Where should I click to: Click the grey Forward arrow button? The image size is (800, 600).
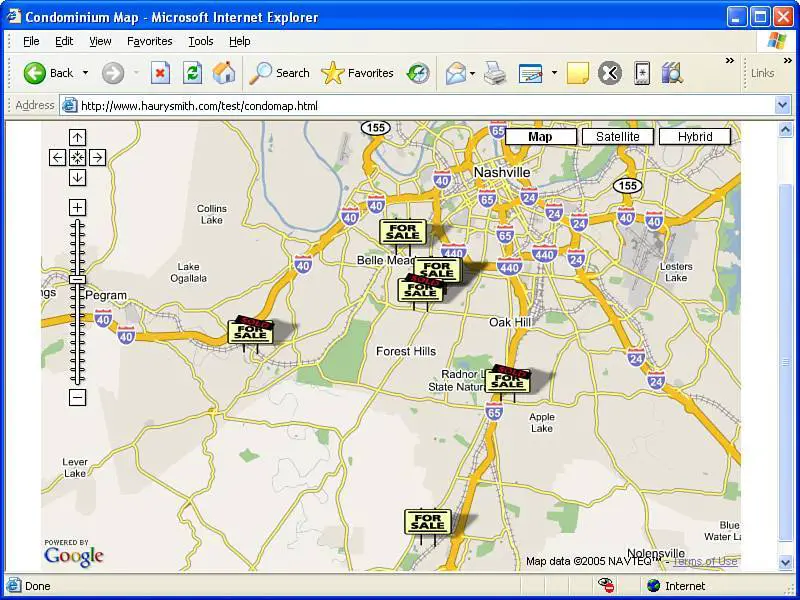point(113,73)
